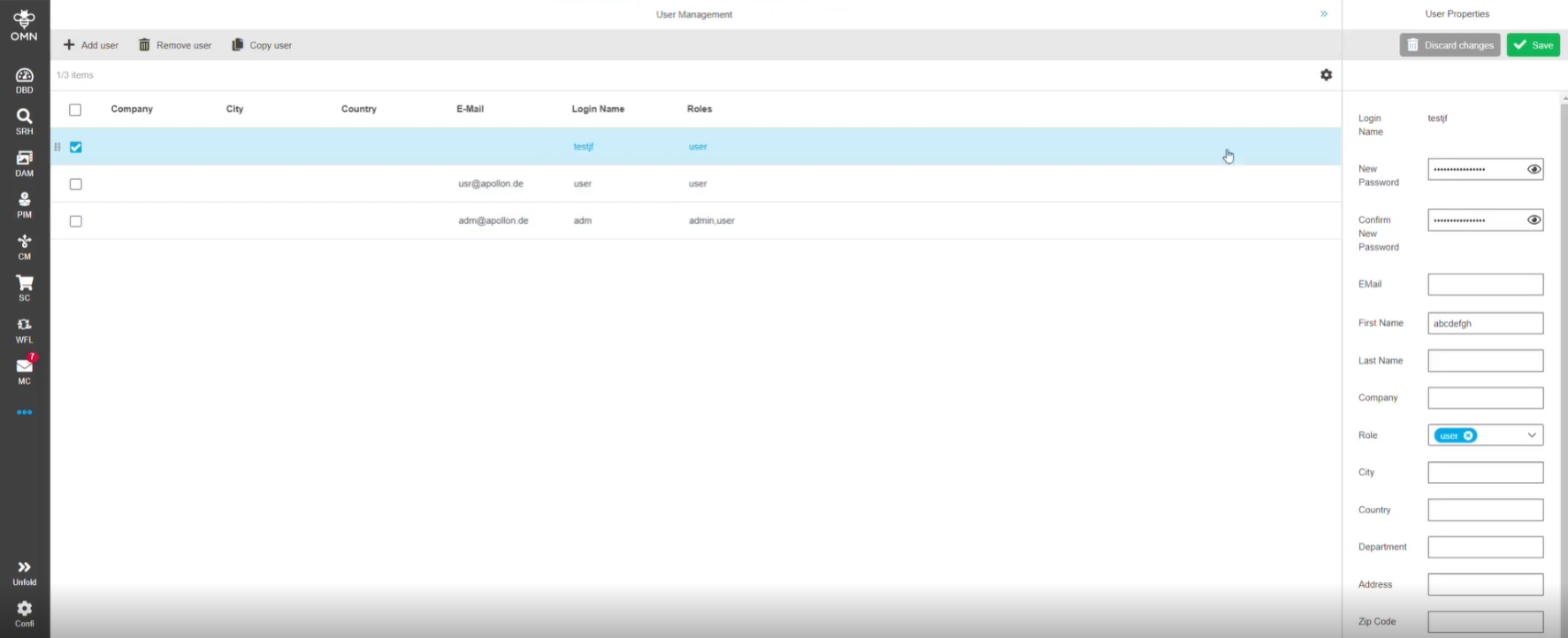Sort by Login Name column header
The image size is (1568, 638).
tap(598, 109)
